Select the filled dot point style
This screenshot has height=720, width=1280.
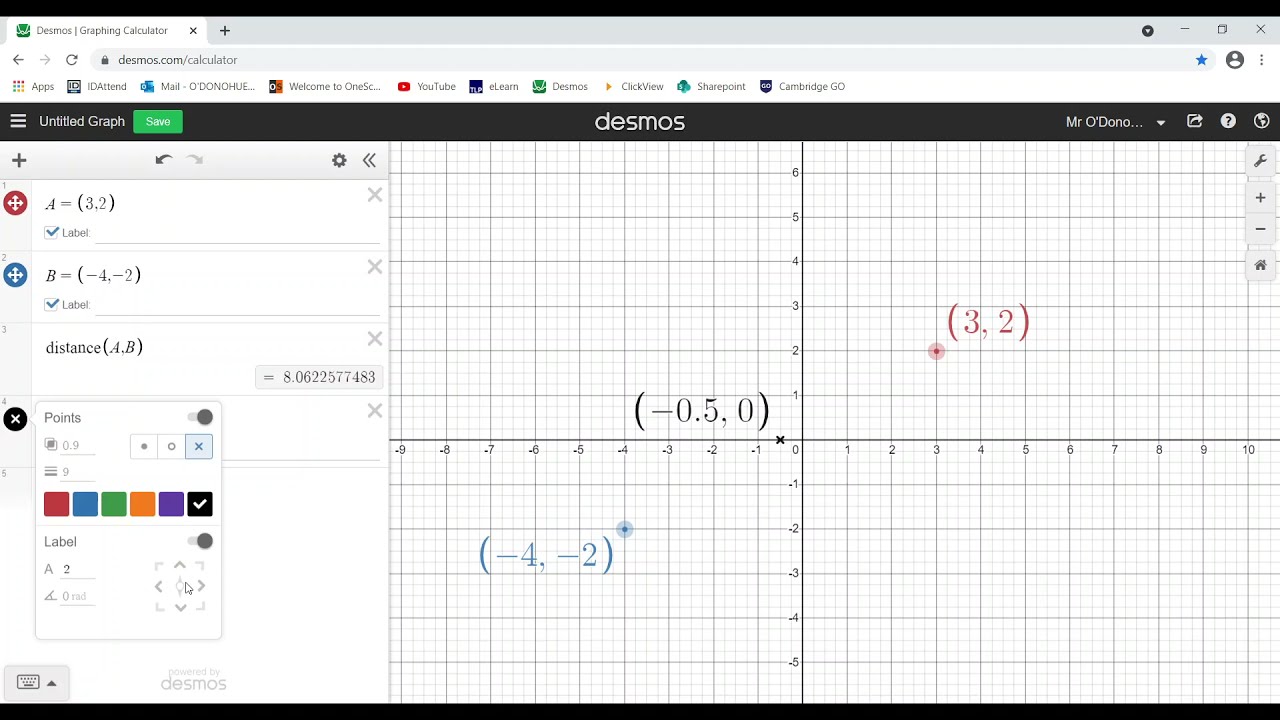144,446
